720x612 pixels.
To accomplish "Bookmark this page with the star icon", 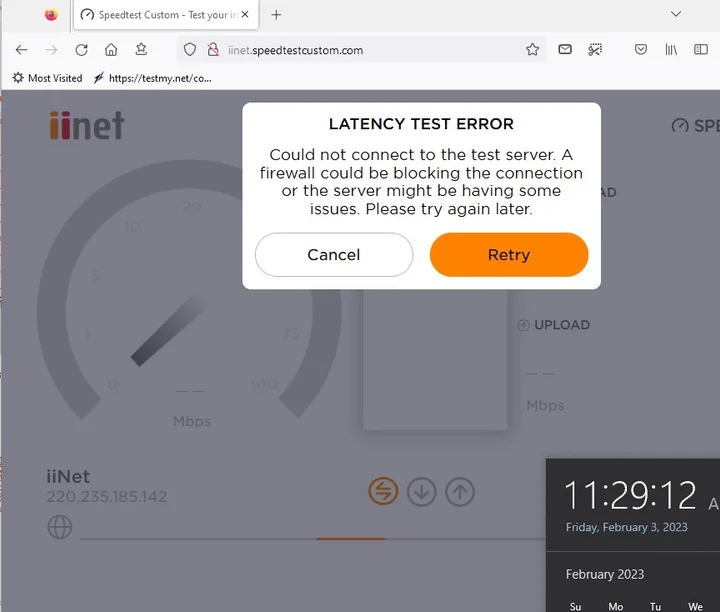I will tap(532, 50).
